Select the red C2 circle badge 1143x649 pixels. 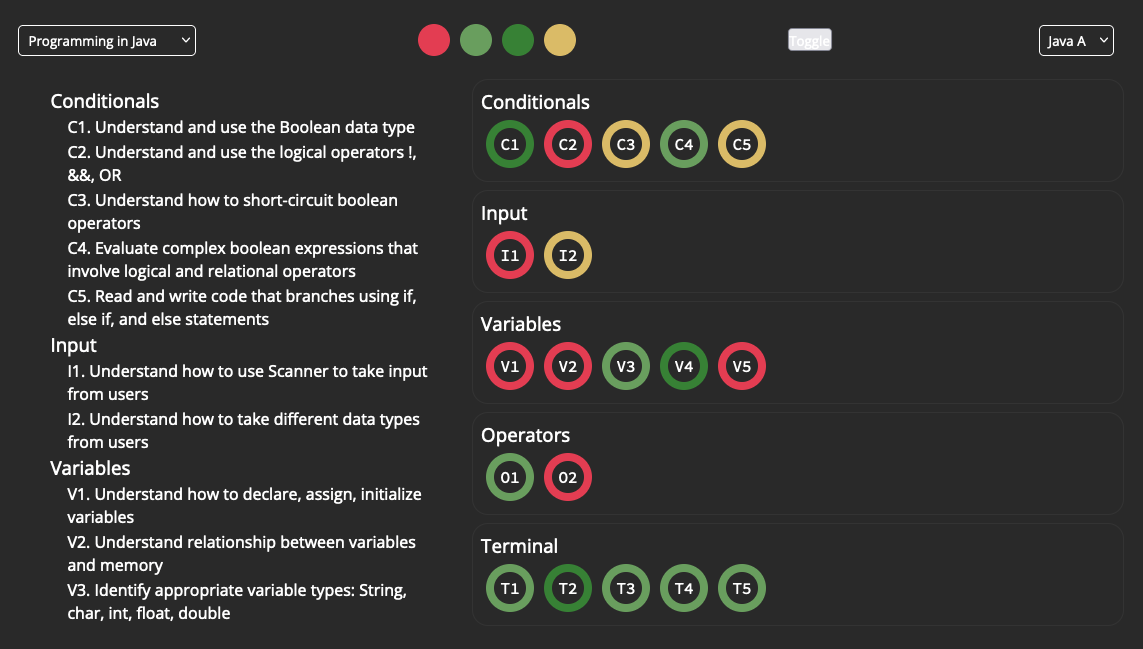click(568, 144)
